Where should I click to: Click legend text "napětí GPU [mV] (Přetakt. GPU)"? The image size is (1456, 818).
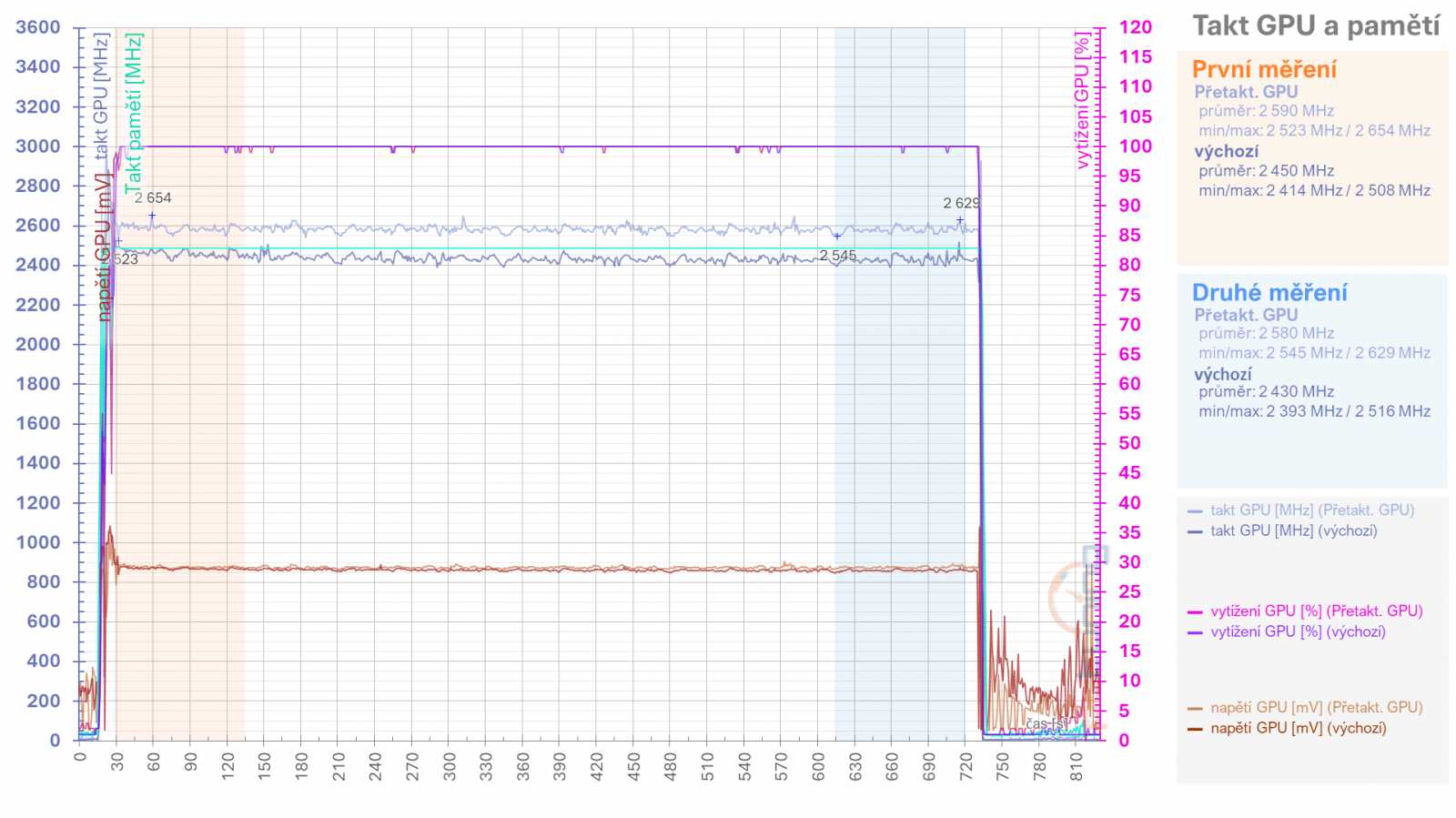click(x=1316, y=708)
